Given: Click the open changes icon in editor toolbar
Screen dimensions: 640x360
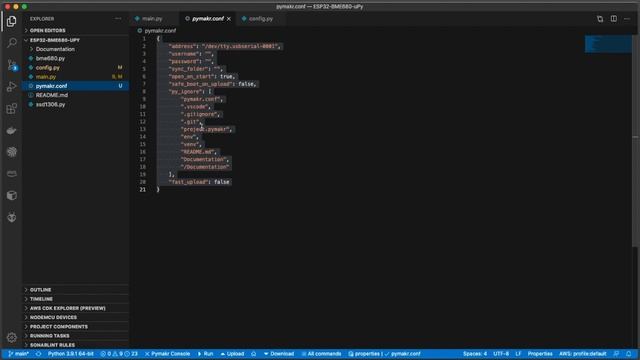Looking at the screenshot, I should pos(600,19).
